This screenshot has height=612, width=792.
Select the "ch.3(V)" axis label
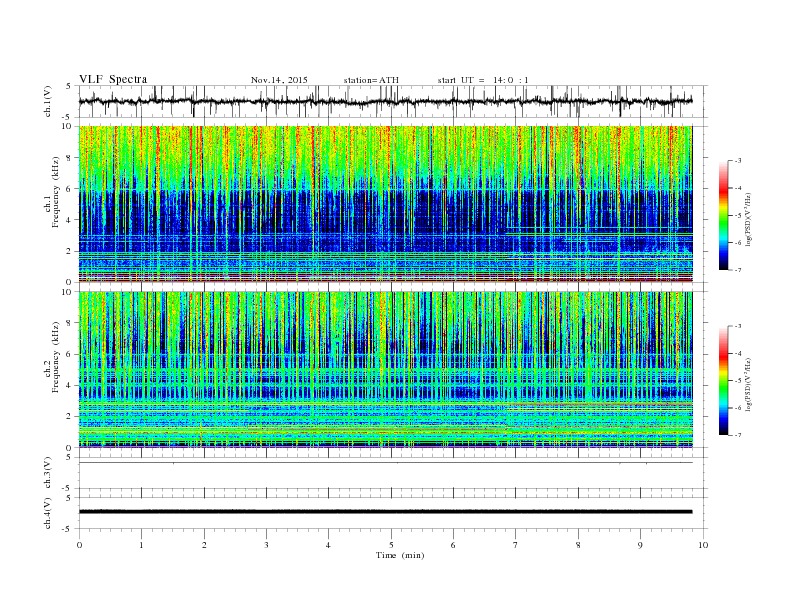pyautogui.click(x=48, y=473)
